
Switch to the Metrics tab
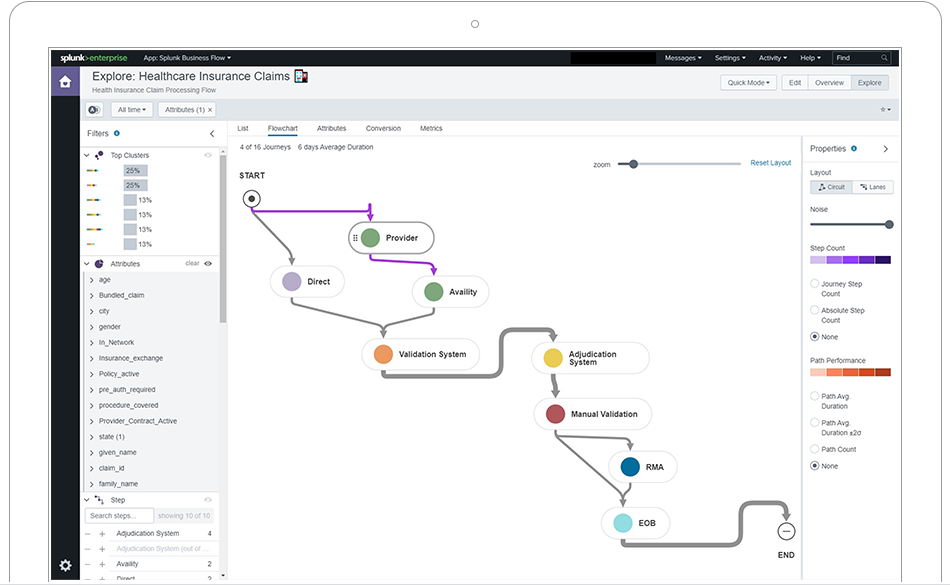click(x=431, y=128)
